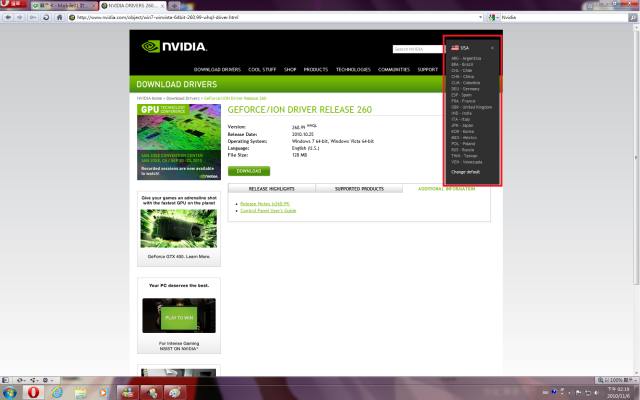Choose CHN - China from country list
The height and width of the screenshot is (400, 640).
[x=462, y=77]
